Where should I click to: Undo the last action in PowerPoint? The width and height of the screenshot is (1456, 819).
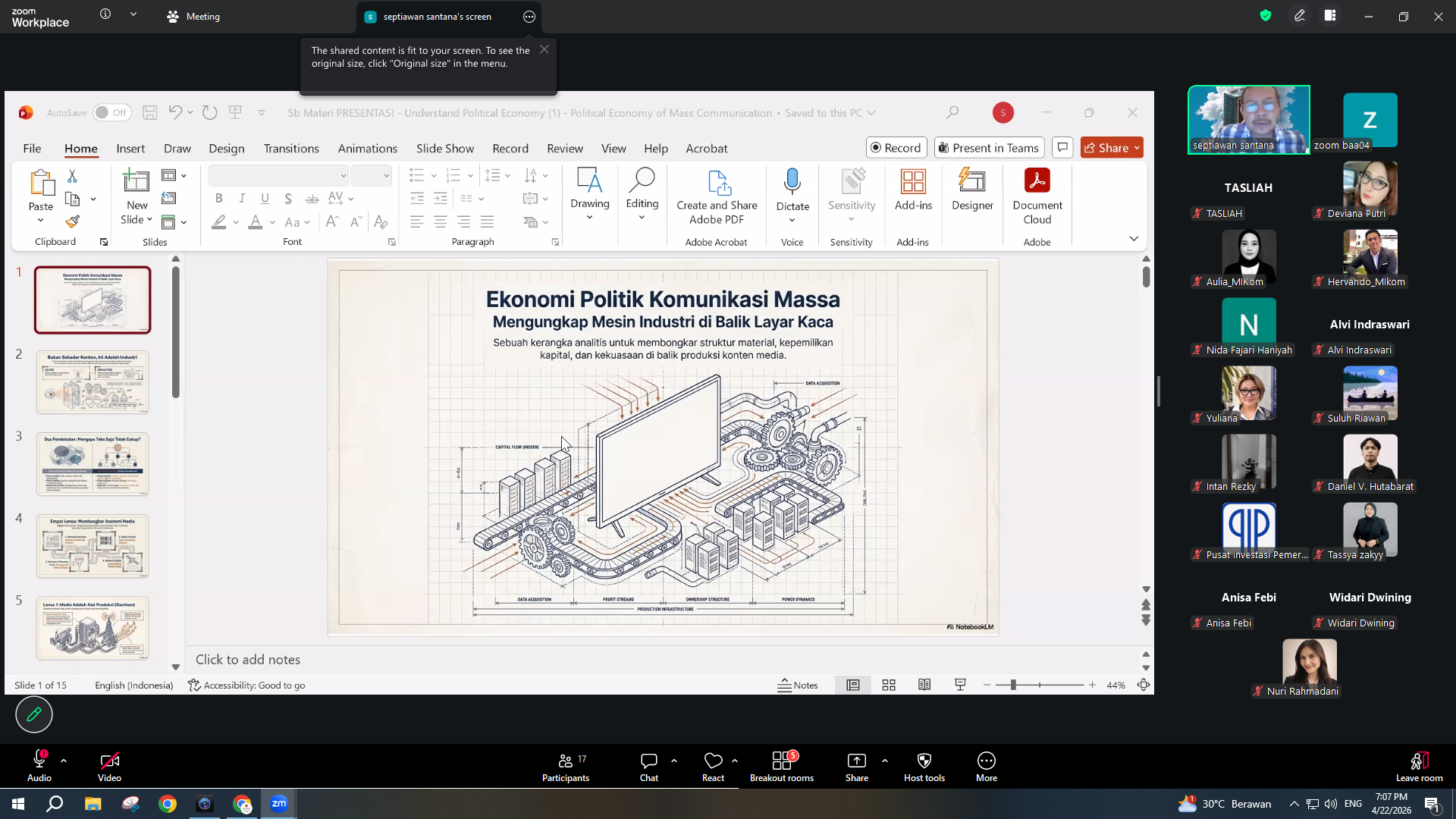coord(175,113)
